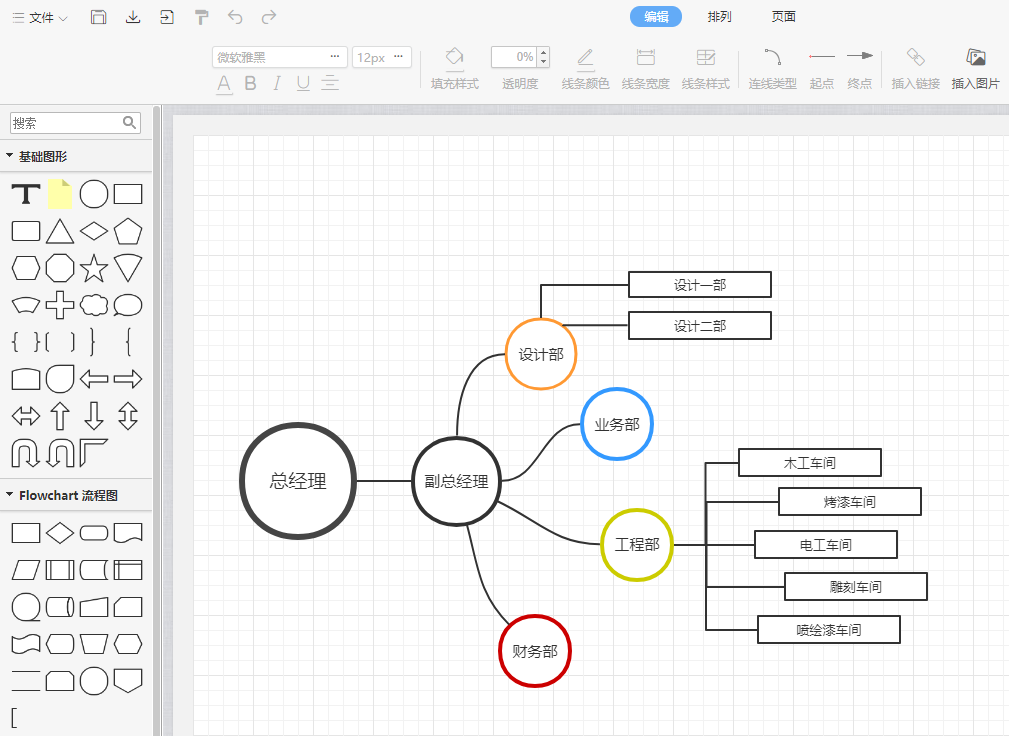This screenshot has height=736, width=1009.
Task: Collapse the Flowchart 流程图 section
Action: (x=10, y=495)
